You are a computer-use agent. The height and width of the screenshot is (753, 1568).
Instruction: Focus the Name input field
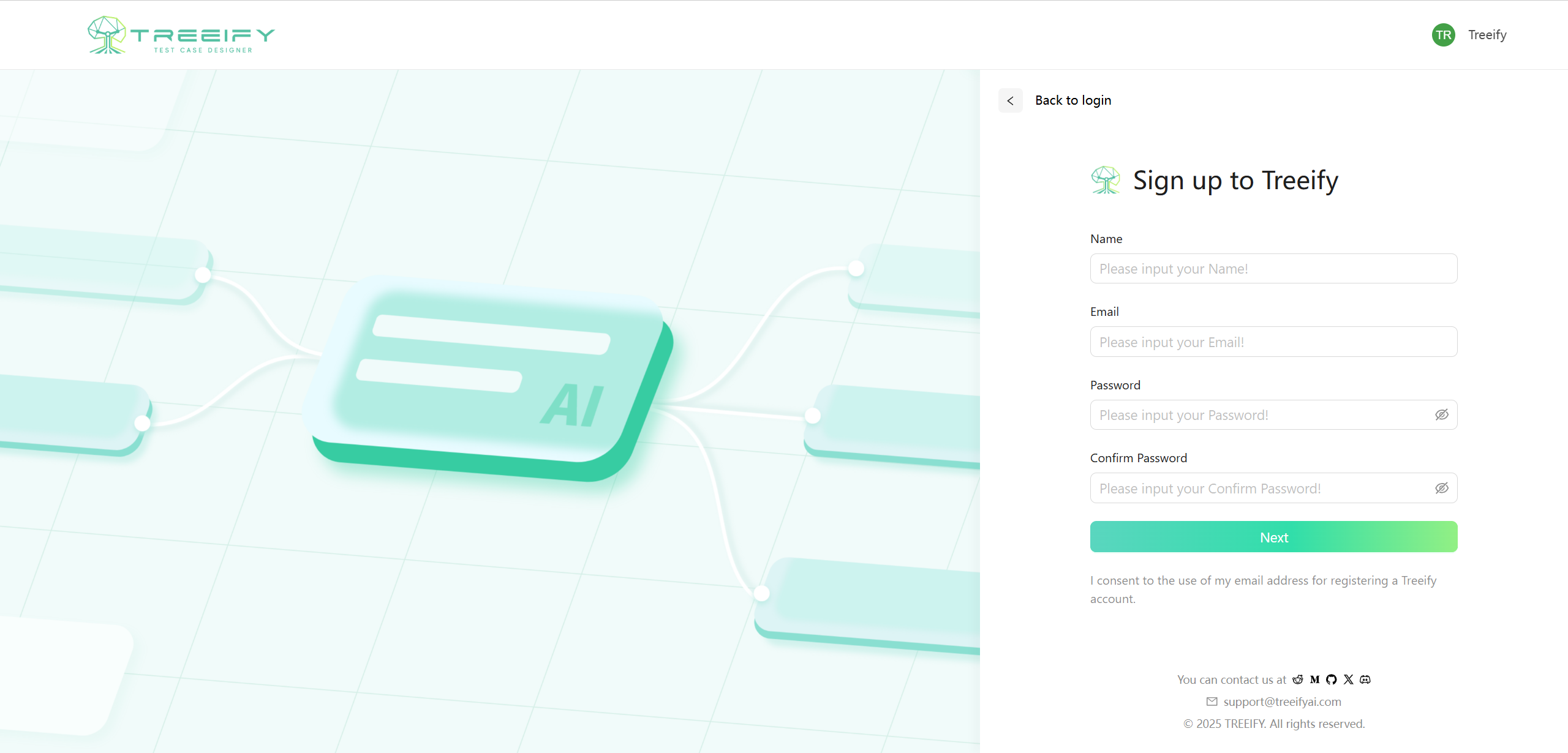point(1273,269)
